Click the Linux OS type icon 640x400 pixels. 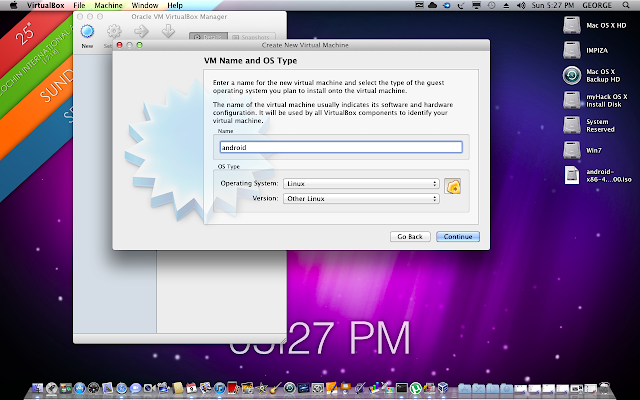click(x=452, y=187)
